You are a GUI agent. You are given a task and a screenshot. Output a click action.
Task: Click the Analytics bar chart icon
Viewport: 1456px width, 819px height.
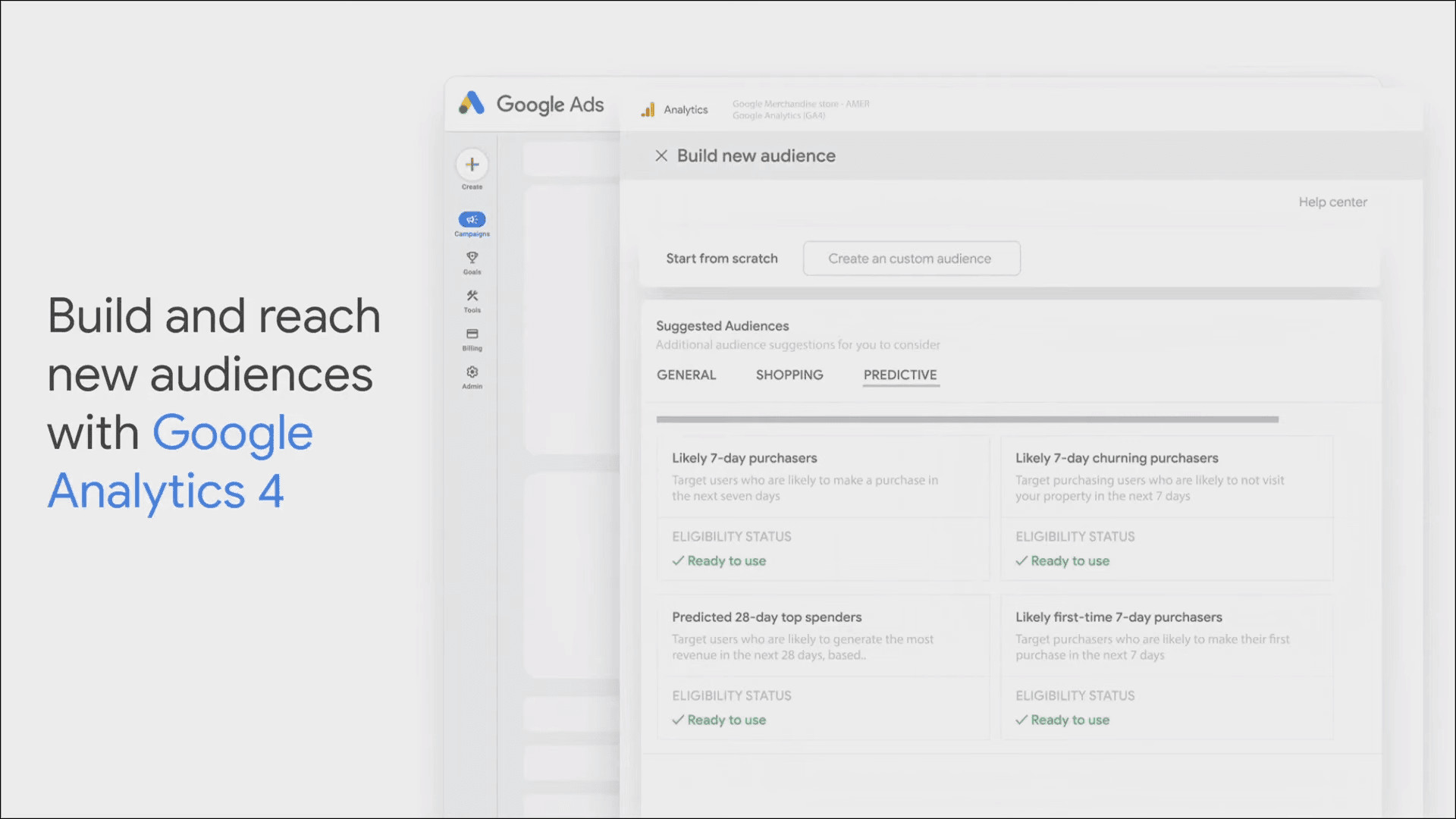648,109
